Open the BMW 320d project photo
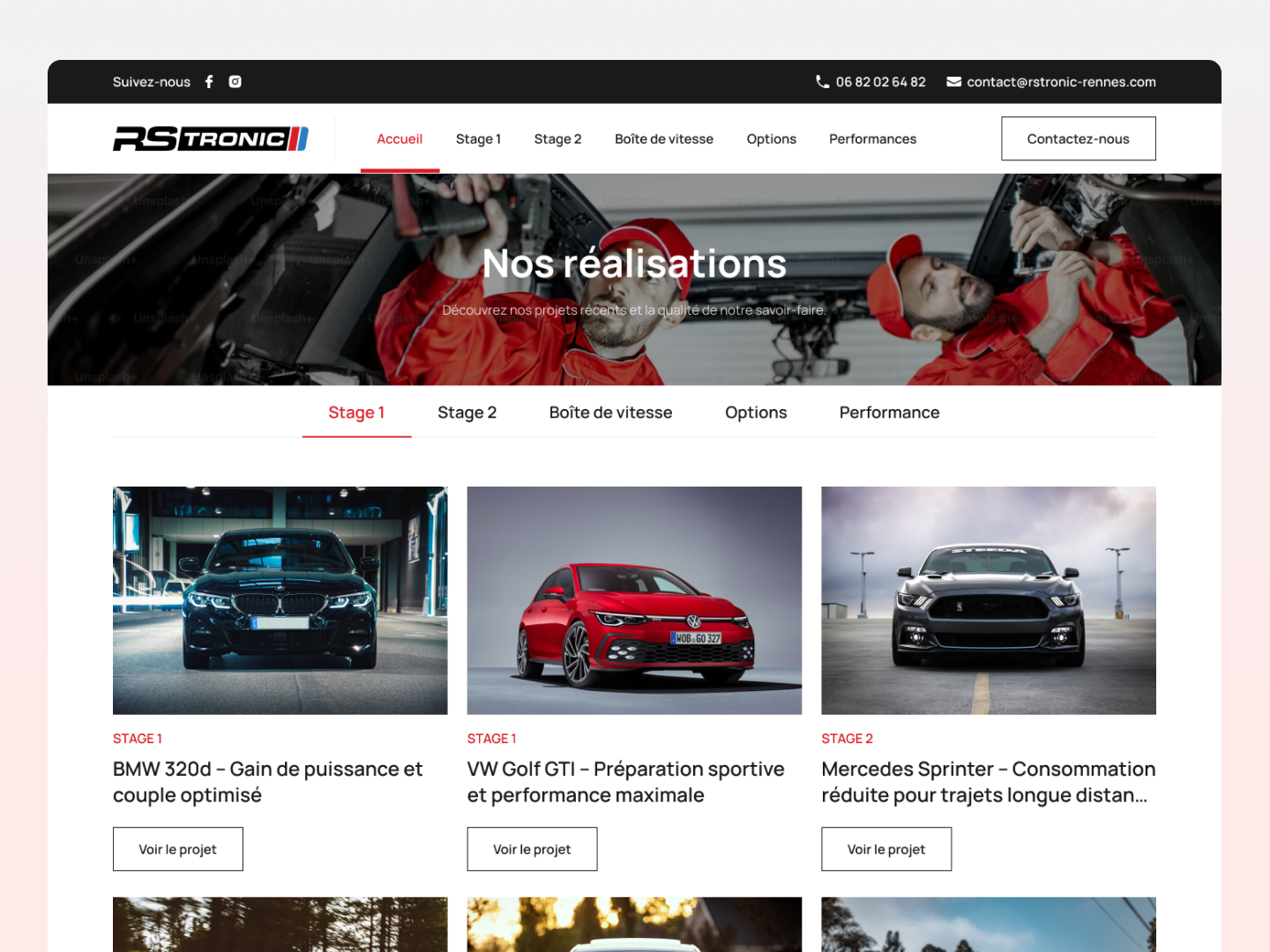 click(280, 600)
